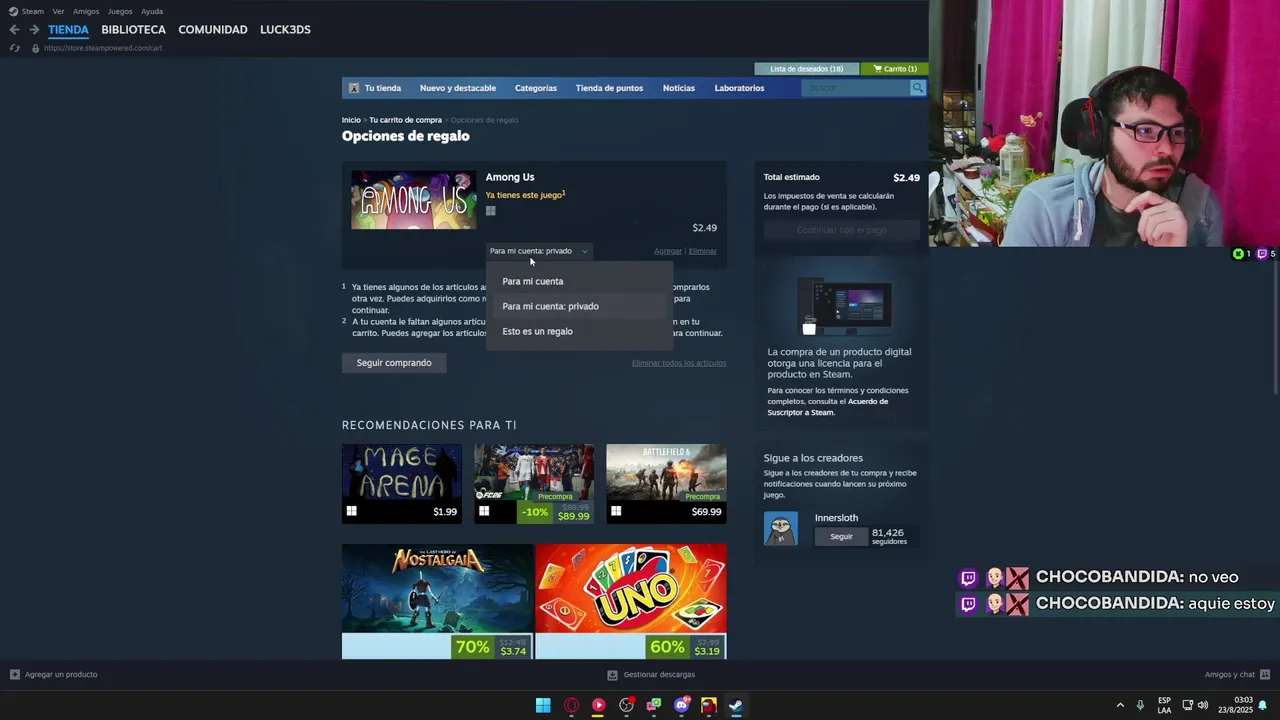Click the download icon beside Gestionar descargas
The image size is (1280, 720).
coord(613,674)
